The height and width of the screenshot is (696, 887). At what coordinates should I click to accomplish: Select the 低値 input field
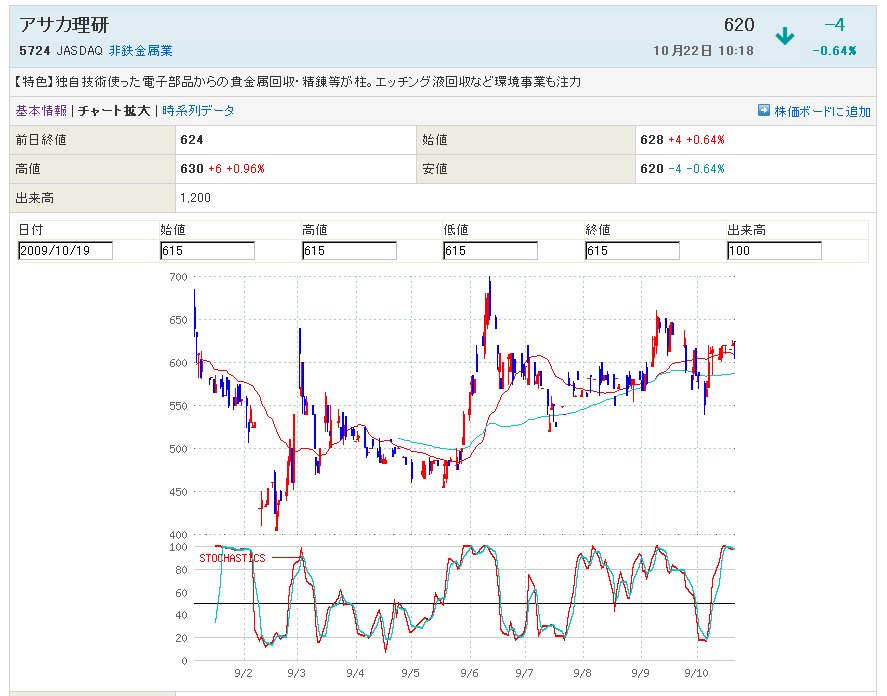(490, 251)
